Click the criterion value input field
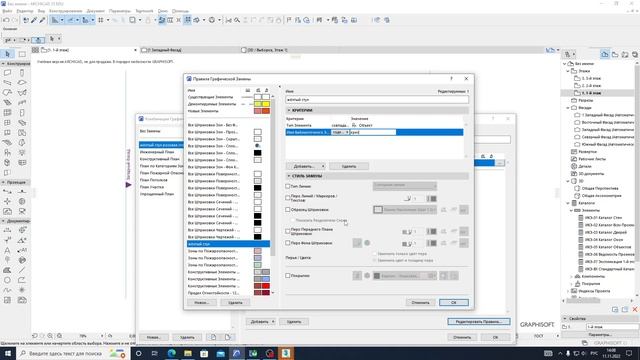The height and width of the screenshot is (360, 640). point(373,132)
